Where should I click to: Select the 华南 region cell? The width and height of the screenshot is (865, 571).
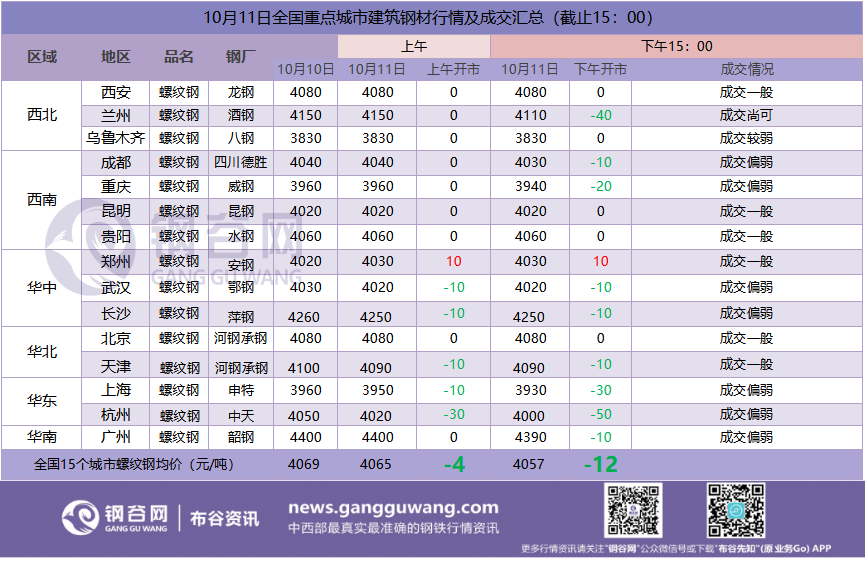coord(42,437)
